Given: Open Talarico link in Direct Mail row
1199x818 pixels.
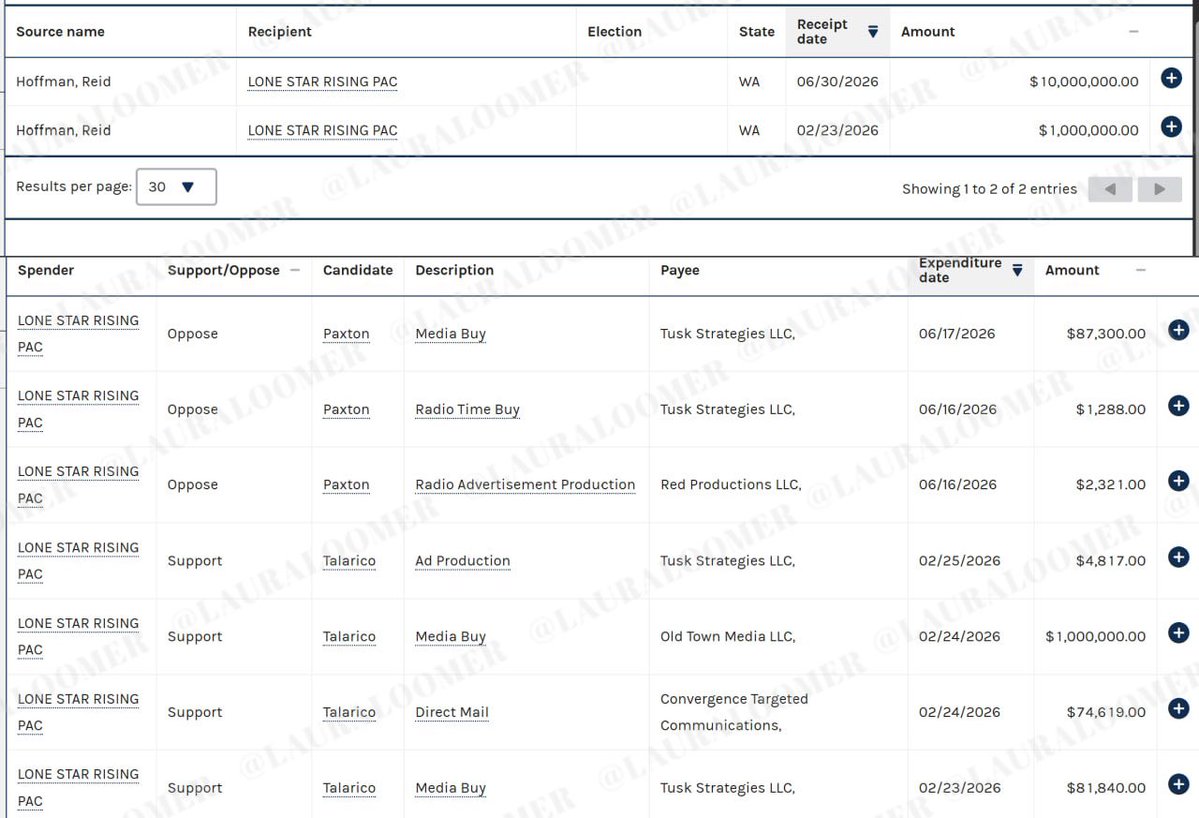Looking at the screenshot, I should coord(349,712).
